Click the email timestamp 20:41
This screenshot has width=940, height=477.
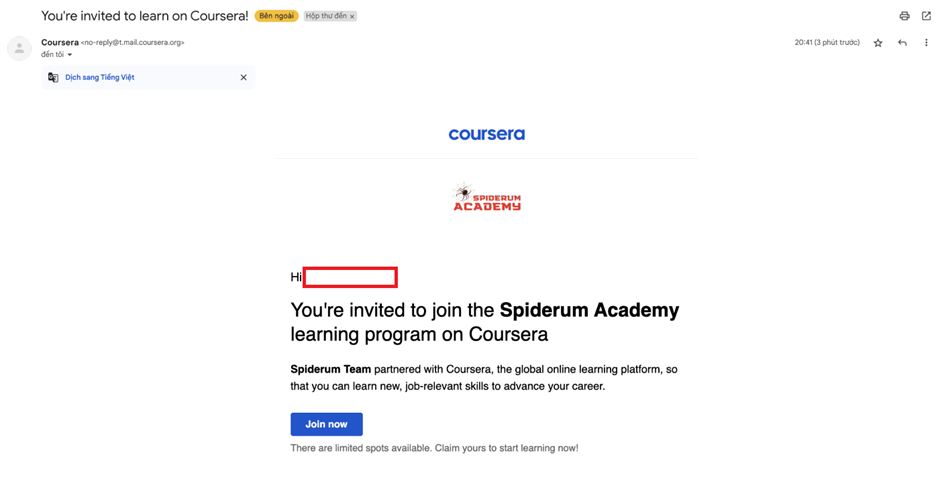(827, 43)
